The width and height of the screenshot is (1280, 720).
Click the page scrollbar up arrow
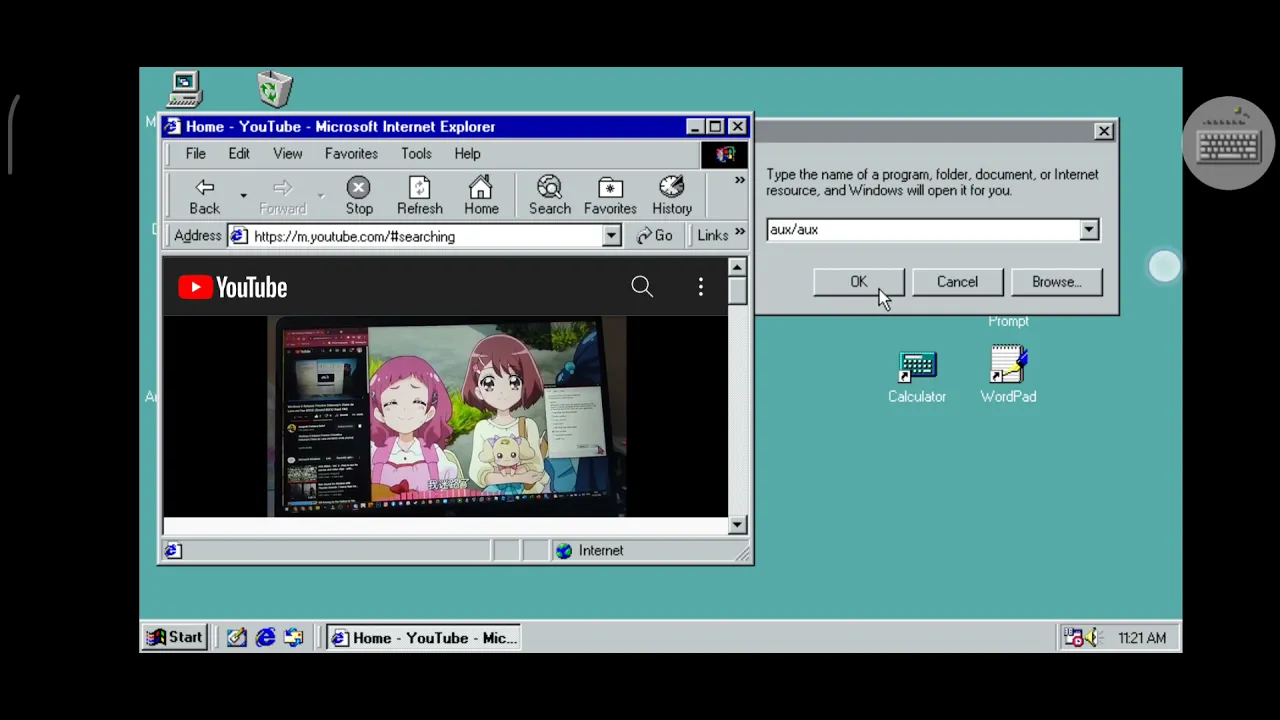(737, 267)
